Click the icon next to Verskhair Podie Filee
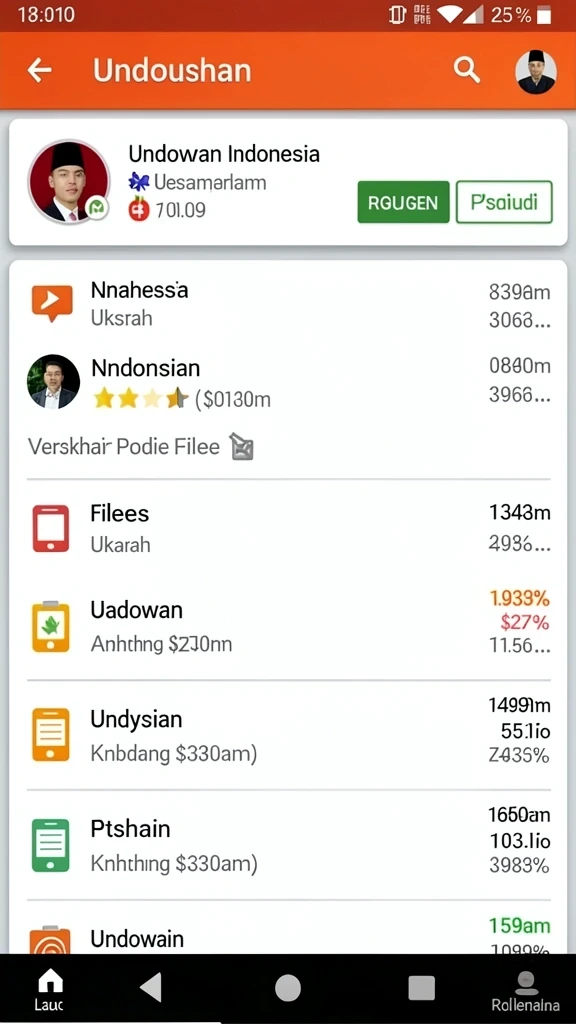The width and height of the screenshot is (576, 1024). [x=242, y=447]
